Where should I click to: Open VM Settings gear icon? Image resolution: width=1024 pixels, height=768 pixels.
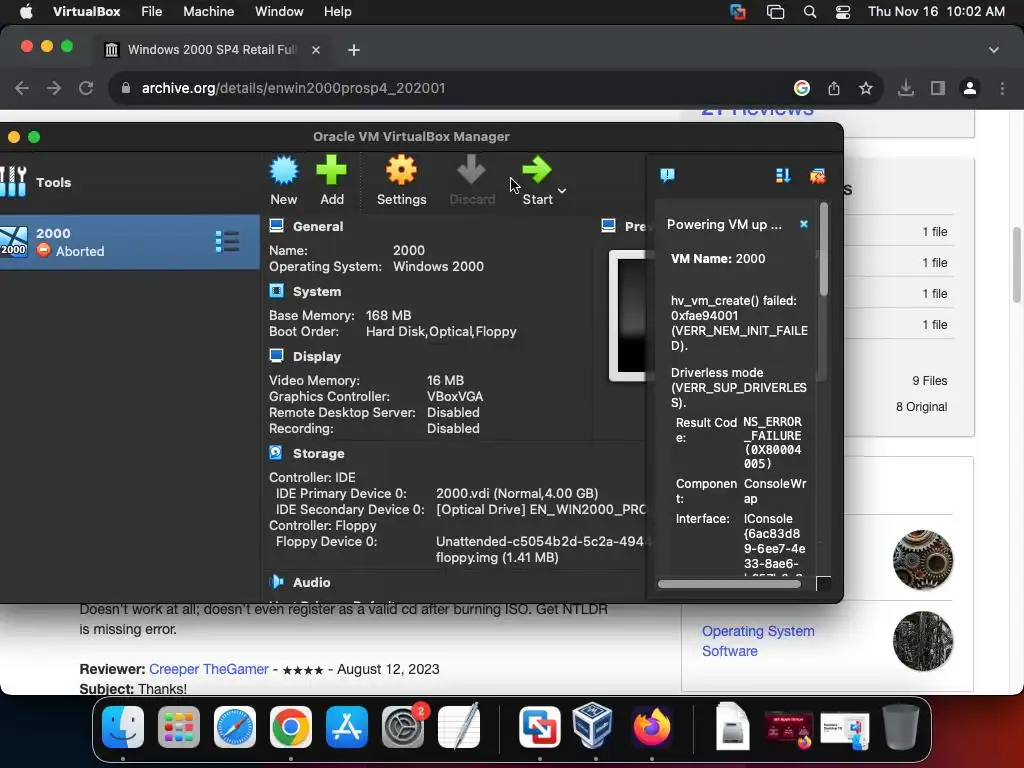point(401,171)
